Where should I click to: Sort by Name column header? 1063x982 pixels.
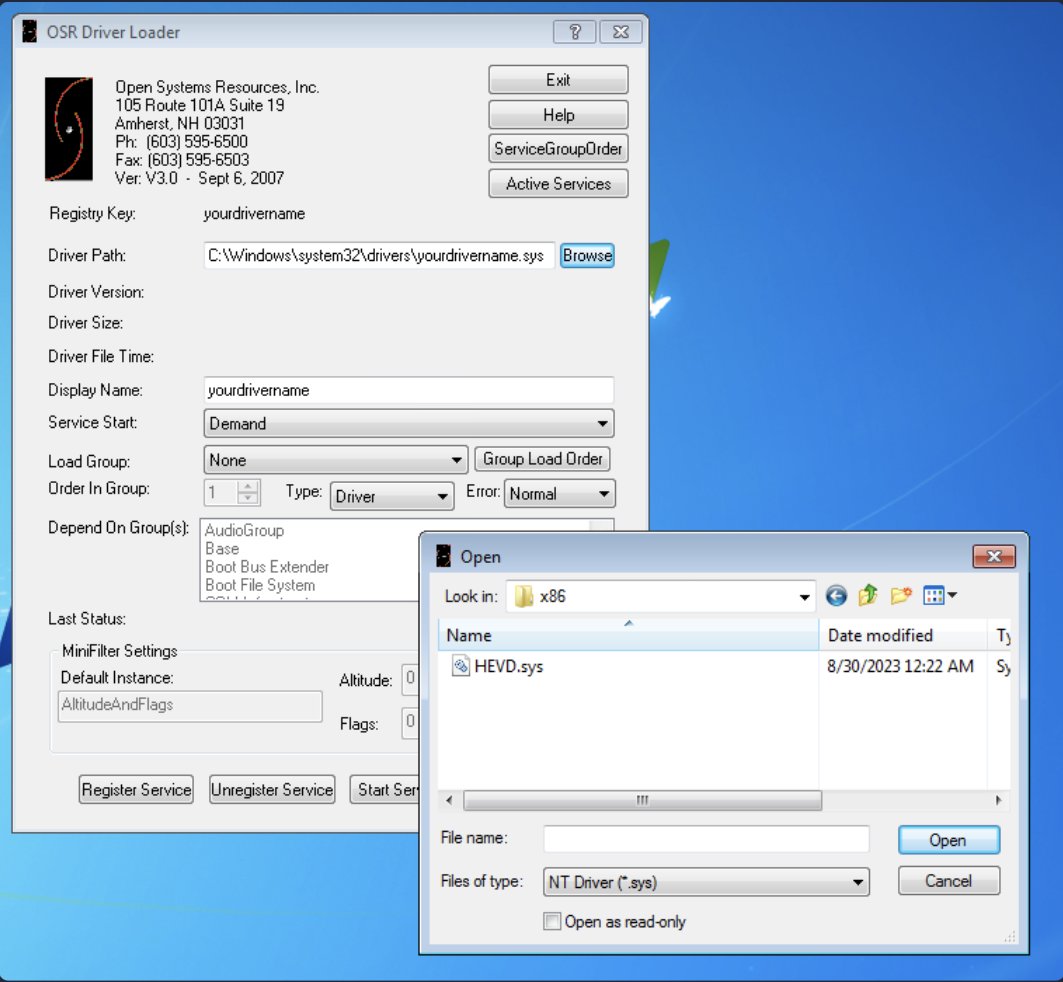pyautogui.click(x=628, y=636)
